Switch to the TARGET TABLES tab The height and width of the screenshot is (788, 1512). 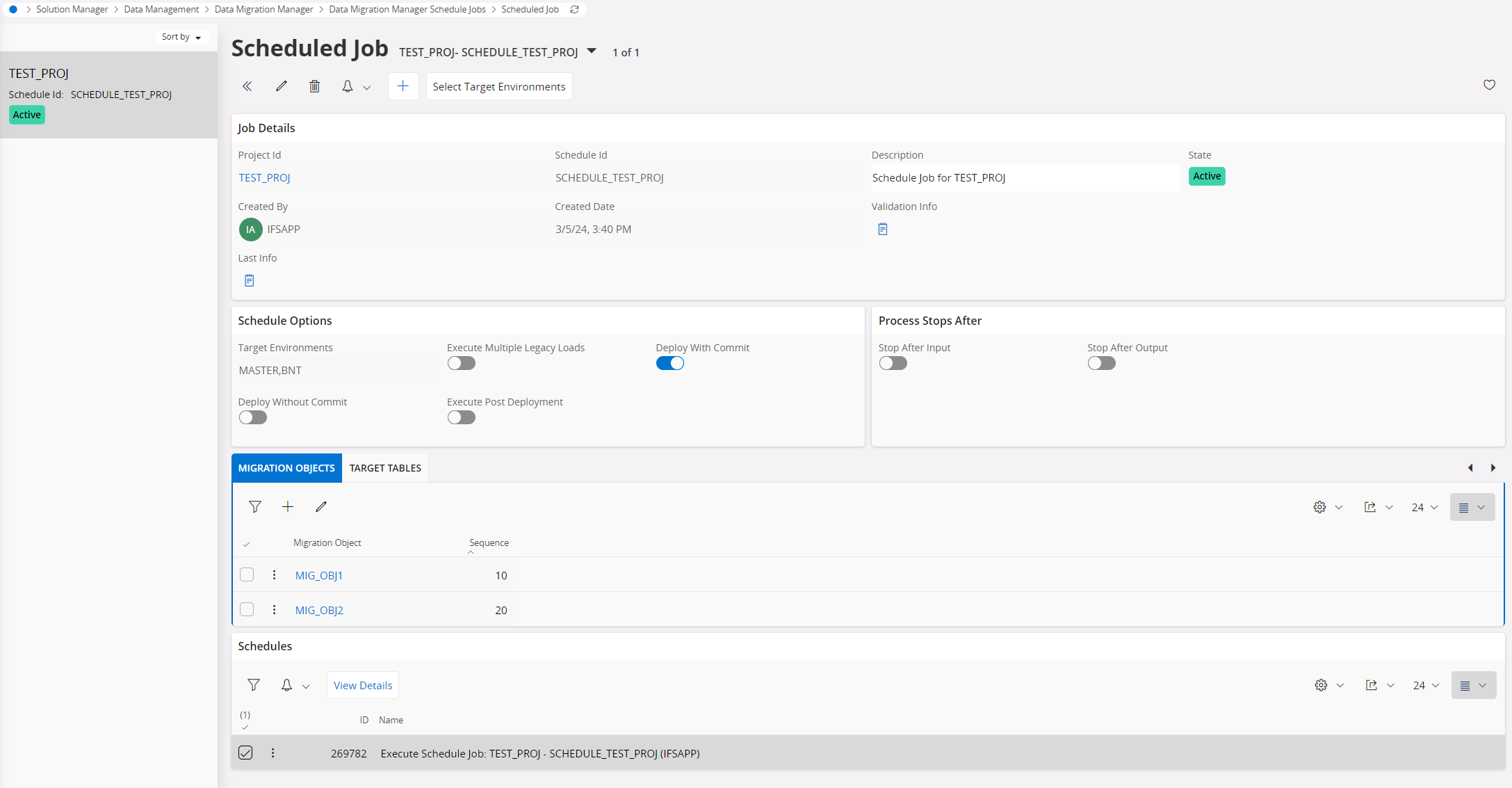385,468
